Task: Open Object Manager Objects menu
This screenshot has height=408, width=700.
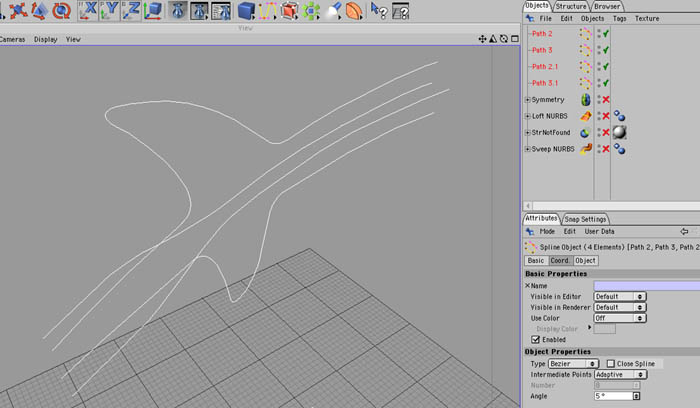Action: click(x=592, y=18)
